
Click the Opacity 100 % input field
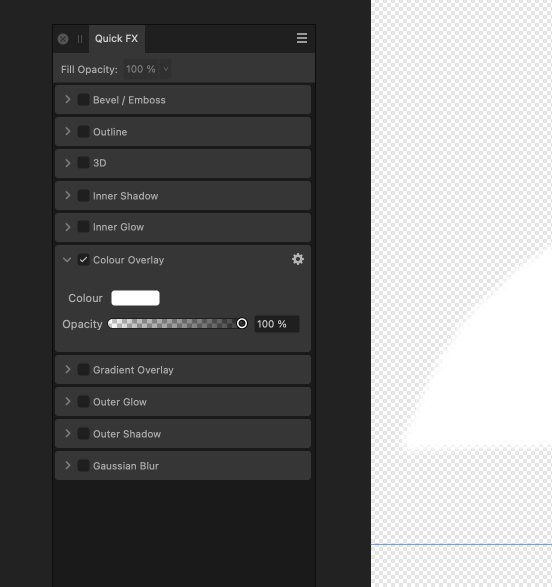click(277, 324)
